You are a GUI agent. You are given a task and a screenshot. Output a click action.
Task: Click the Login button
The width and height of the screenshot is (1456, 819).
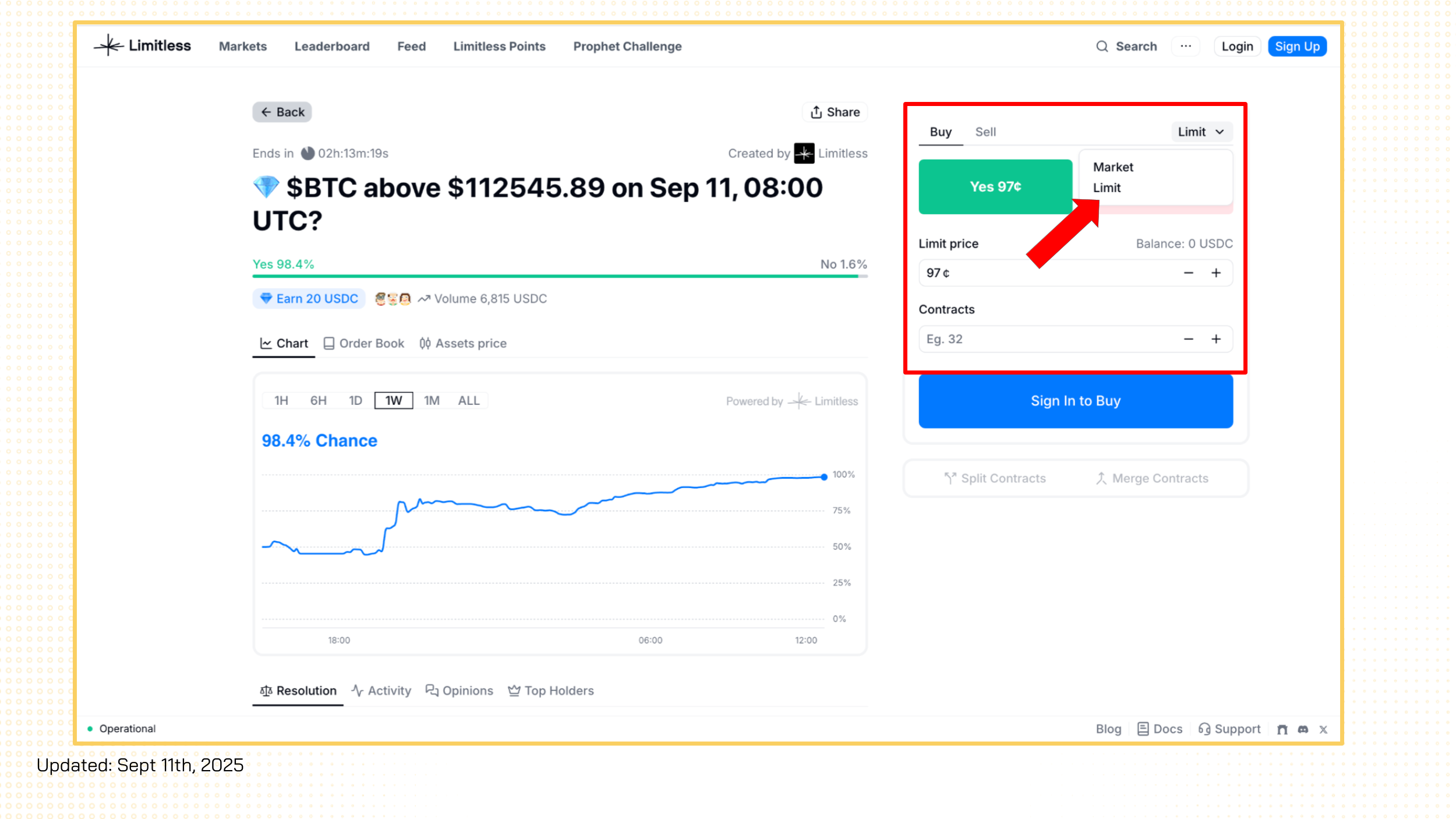point(1237,46)
